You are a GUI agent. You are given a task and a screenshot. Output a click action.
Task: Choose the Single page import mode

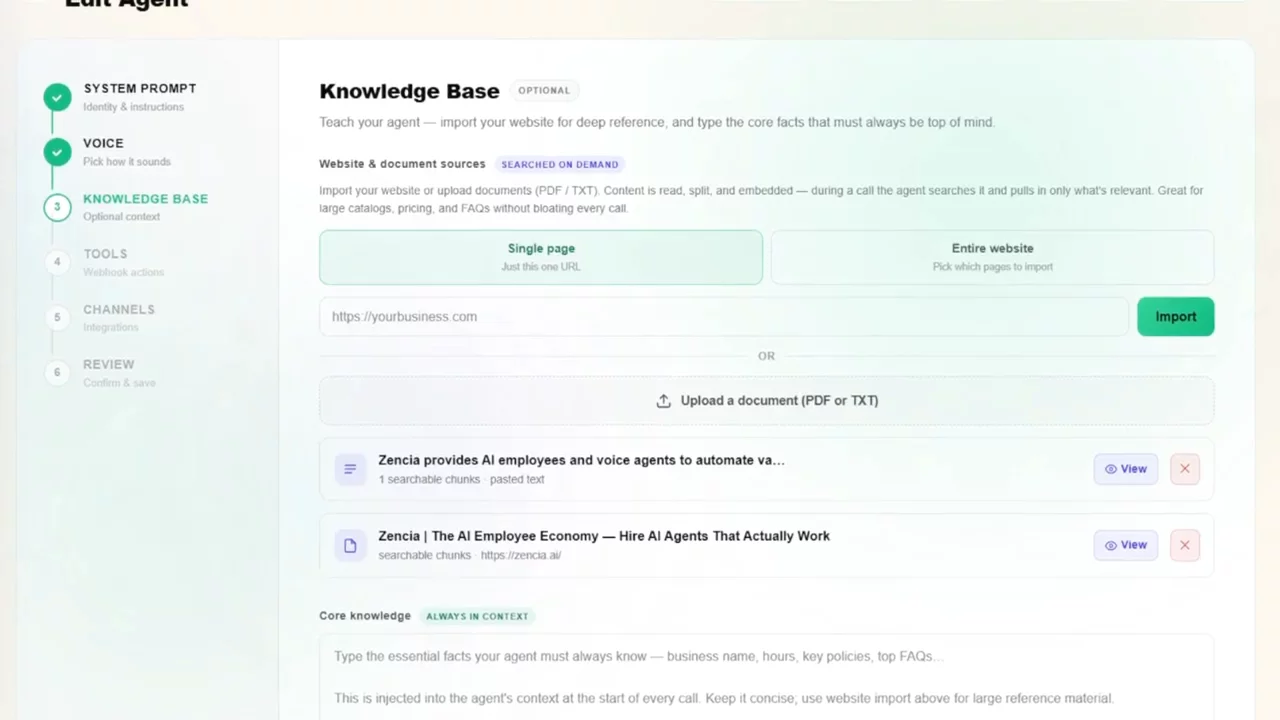coord(541,257)
